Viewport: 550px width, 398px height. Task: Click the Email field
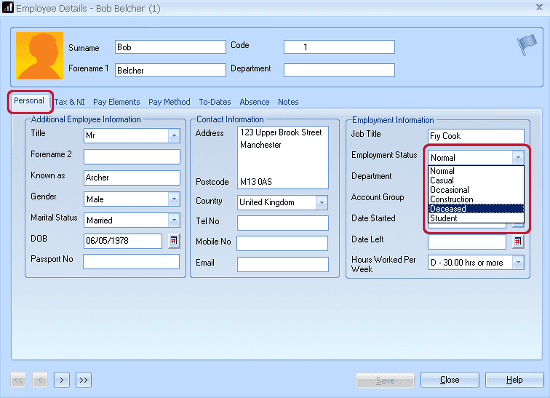coord(283,264)
